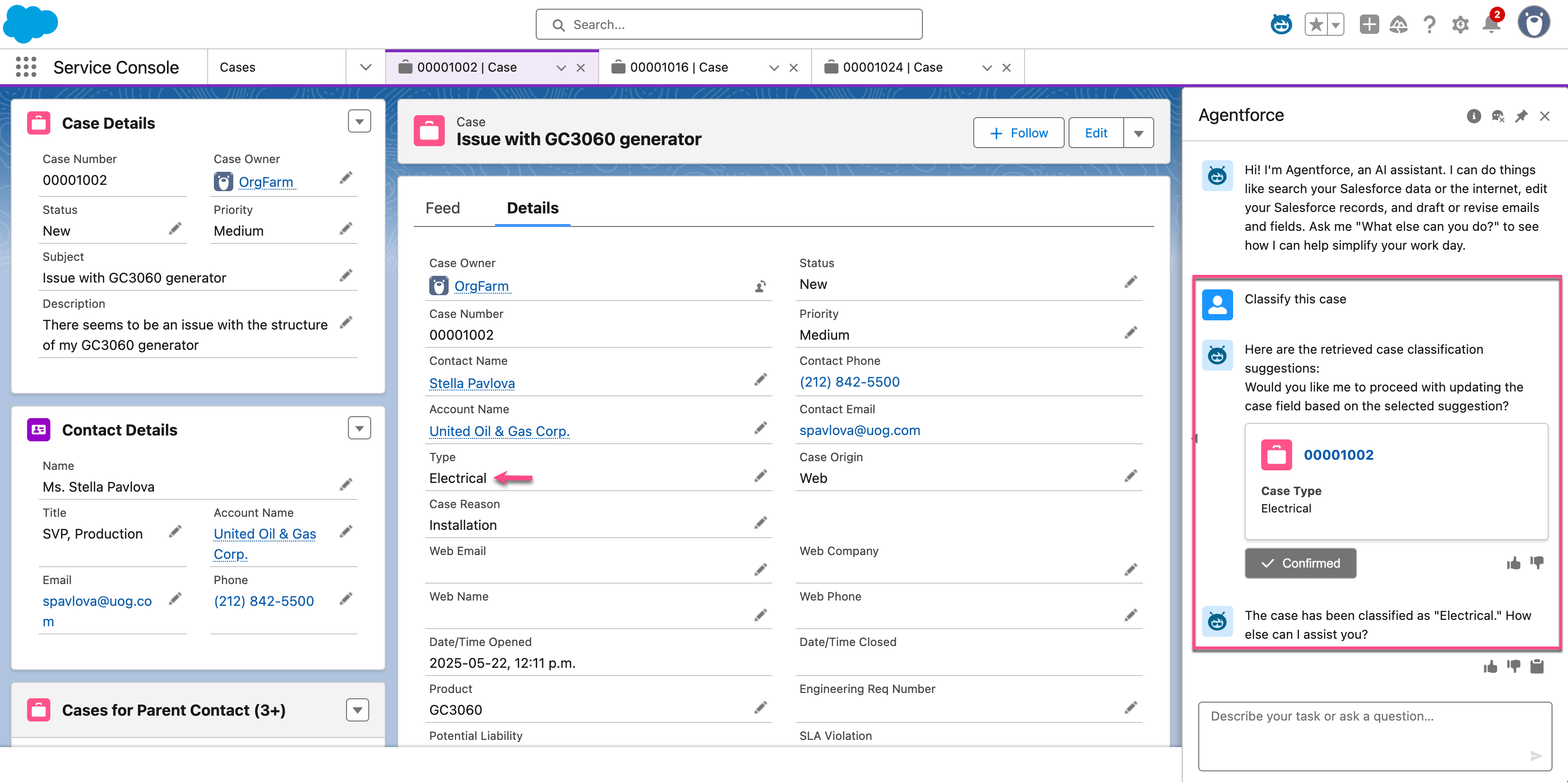Edit the Title in Contact Details card
Viewport: 1568px width, 782px height.
pos(175,531)
